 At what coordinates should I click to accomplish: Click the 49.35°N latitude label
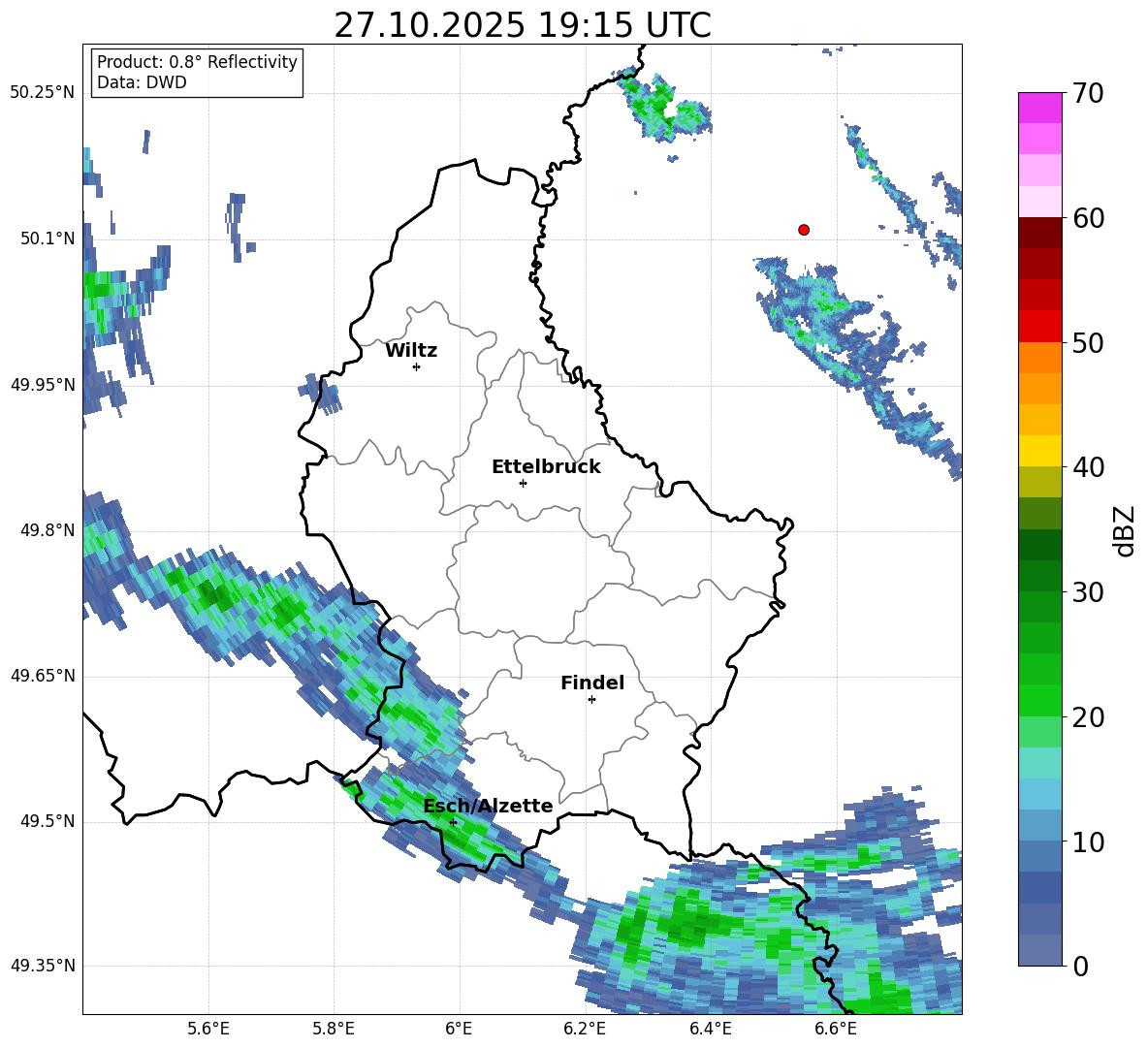pyautogui.click(x=44, y=966)
